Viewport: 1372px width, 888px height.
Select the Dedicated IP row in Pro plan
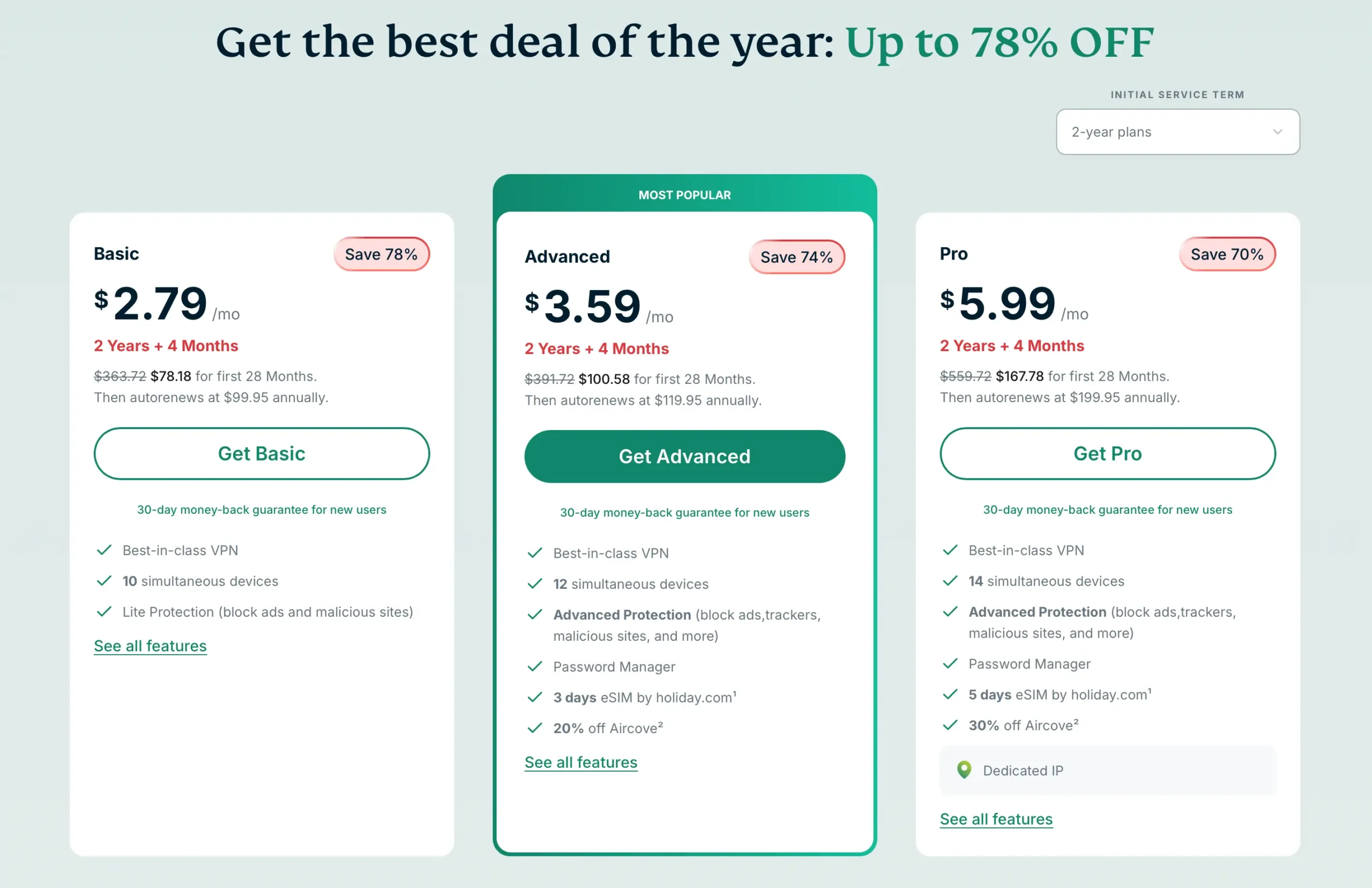(x=1107, y=770)
